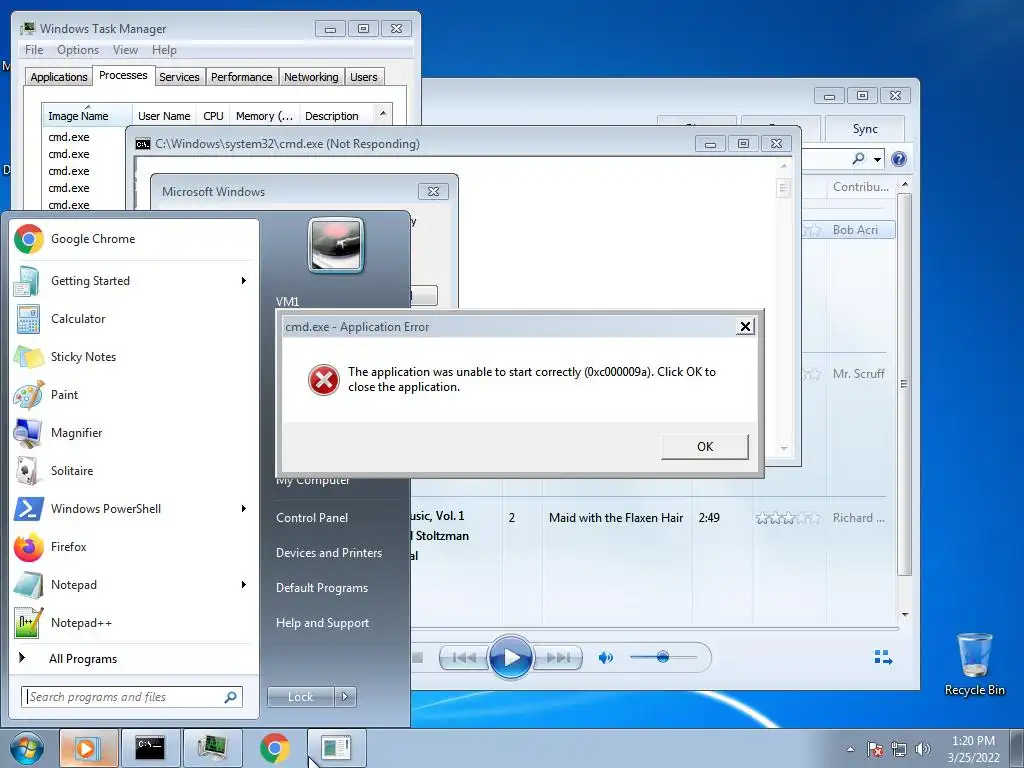This screenshot has height=768, width=1024.
Task: Open Help and Support
Action: tap(322, 623)
